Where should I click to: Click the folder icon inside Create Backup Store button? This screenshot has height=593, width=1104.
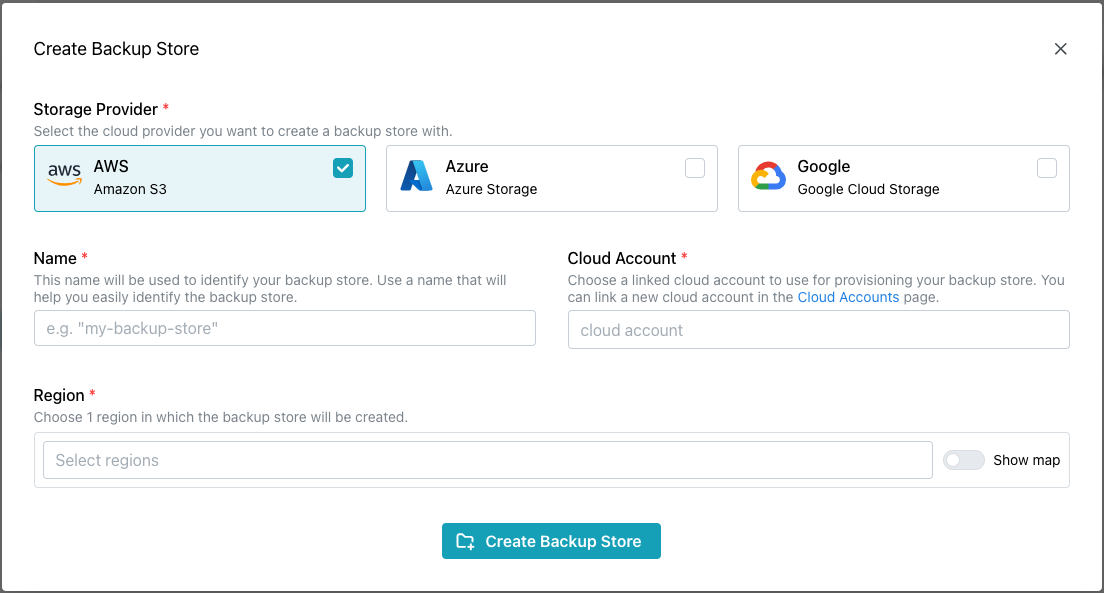[464, 541]
